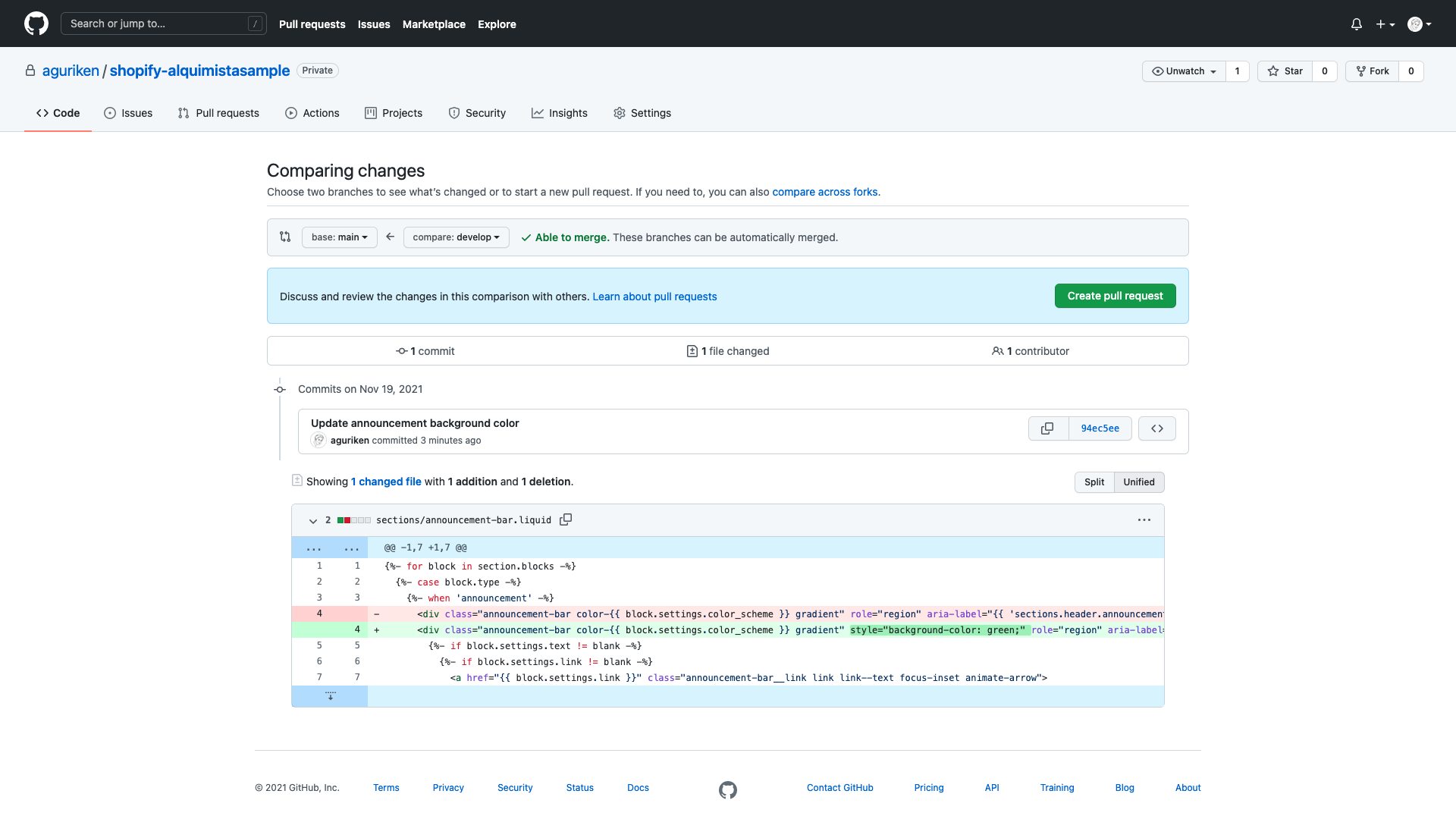Open the shopify-alquimistasample repository link
The height and width of the screenshot is (819, 1456).
click(x=199, y=71)
